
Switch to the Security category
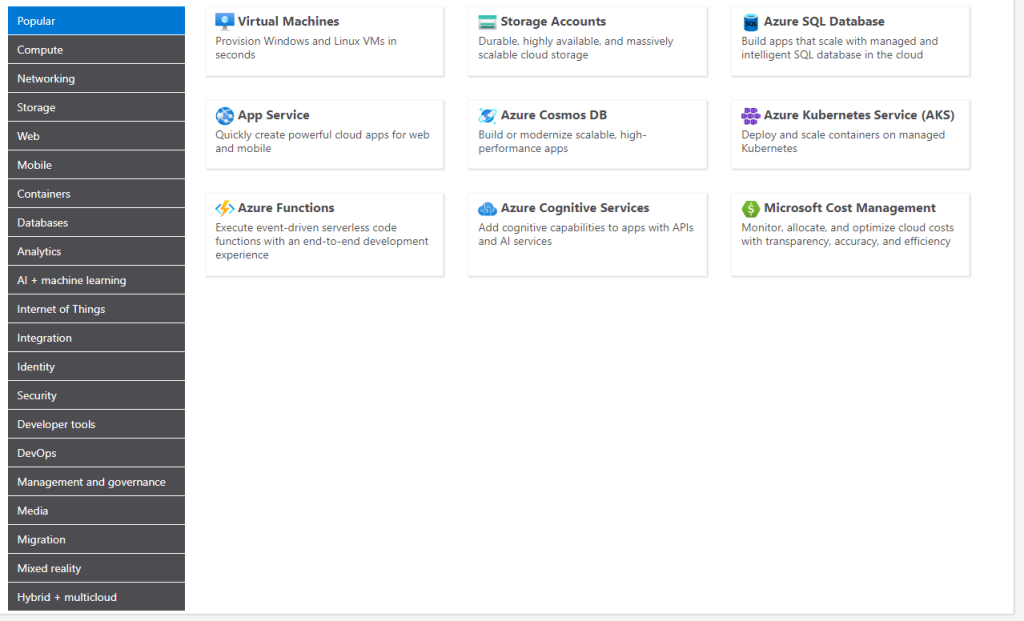click(x=97, y=395)
